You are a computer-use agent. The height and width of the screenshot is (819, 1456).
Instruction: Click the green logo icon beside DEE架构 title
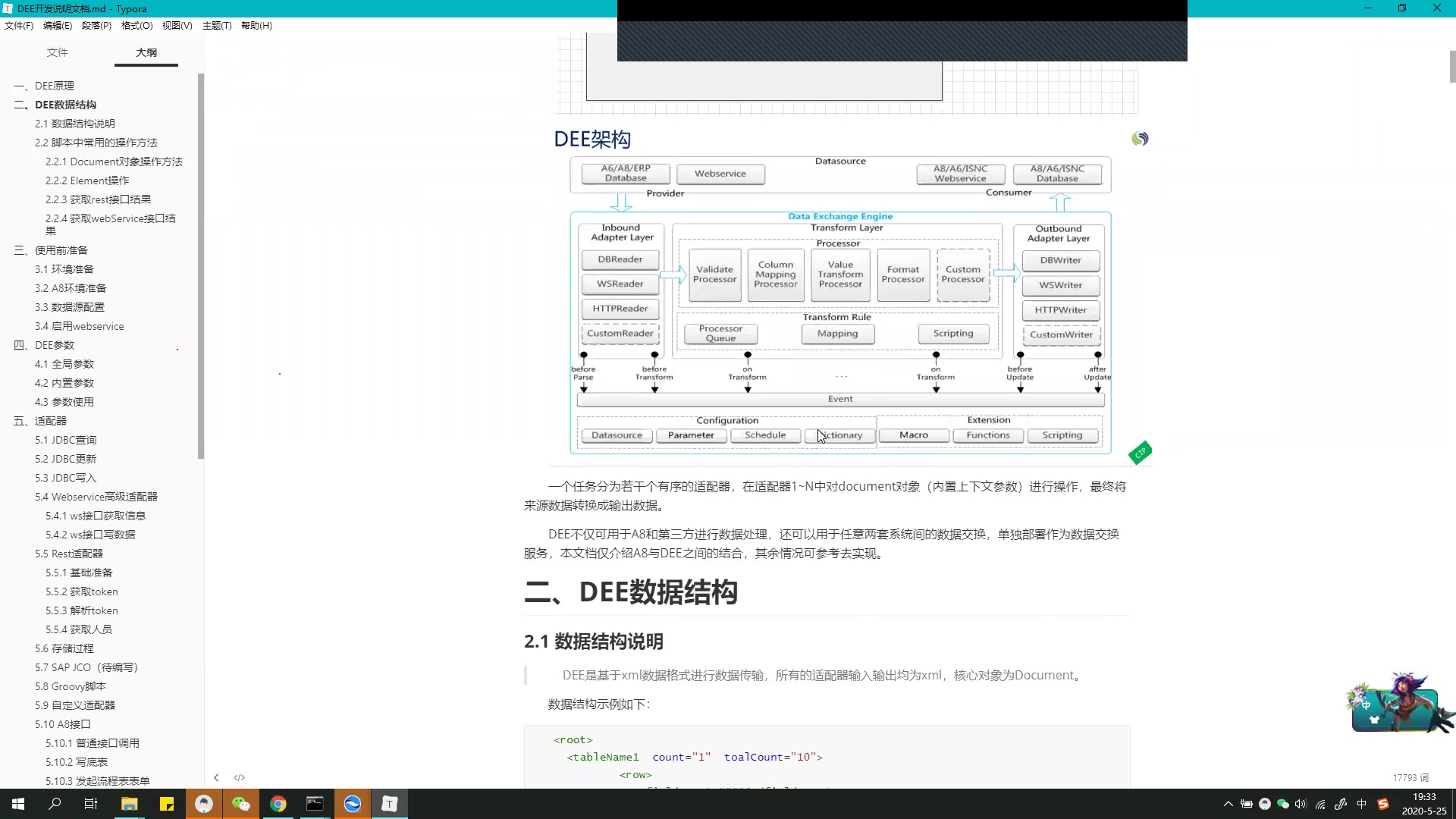(x=1140, y=139)
